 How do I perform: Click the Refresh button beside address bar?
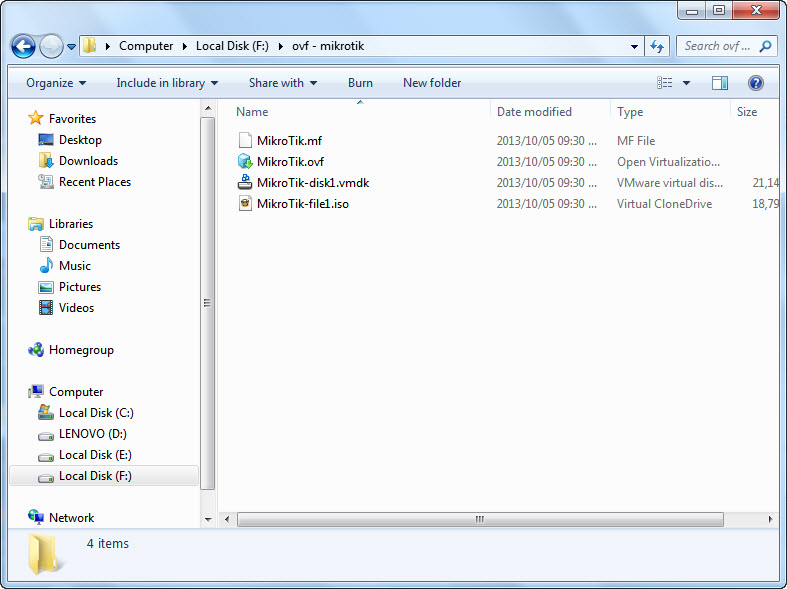[x=657, y=46]
